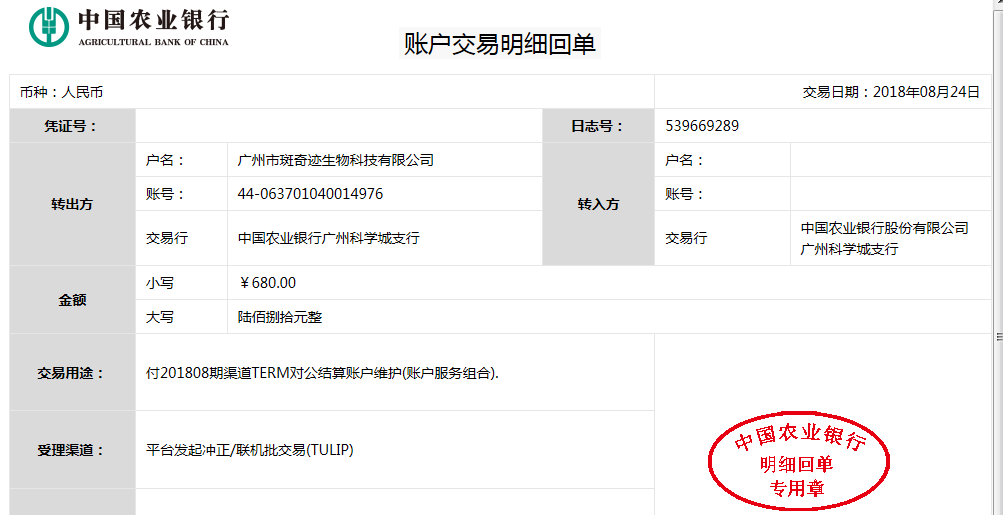This screenshot has width=1003, height=515.
Task: Select the transaction date 2018年08月24日
Action: [x=926, y=92]
